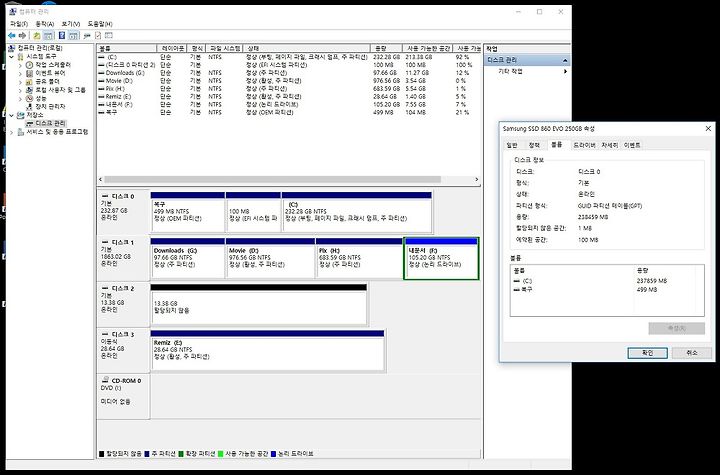720x475 pixels.
Task: Collapse the Storage tree node
Action: [x=11, y=115]
